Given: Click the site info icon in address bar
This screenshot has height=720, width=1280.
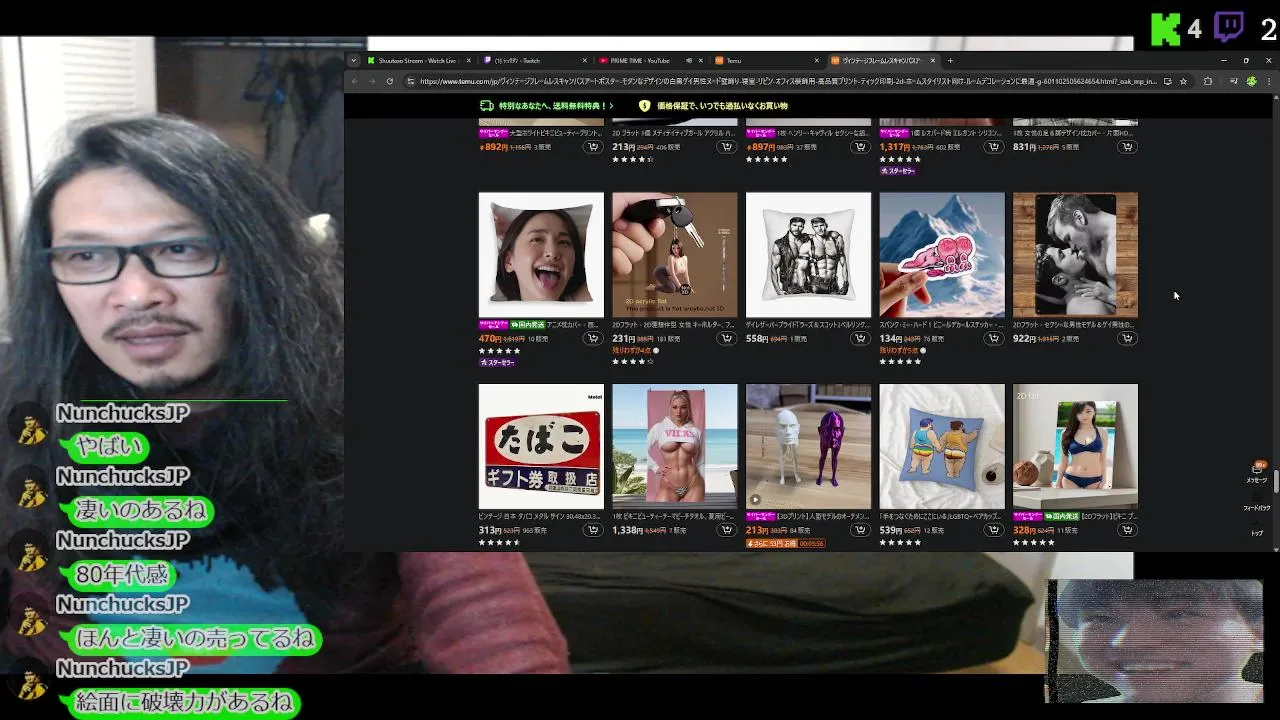Looking at the screenshot, I should (411, 81).
